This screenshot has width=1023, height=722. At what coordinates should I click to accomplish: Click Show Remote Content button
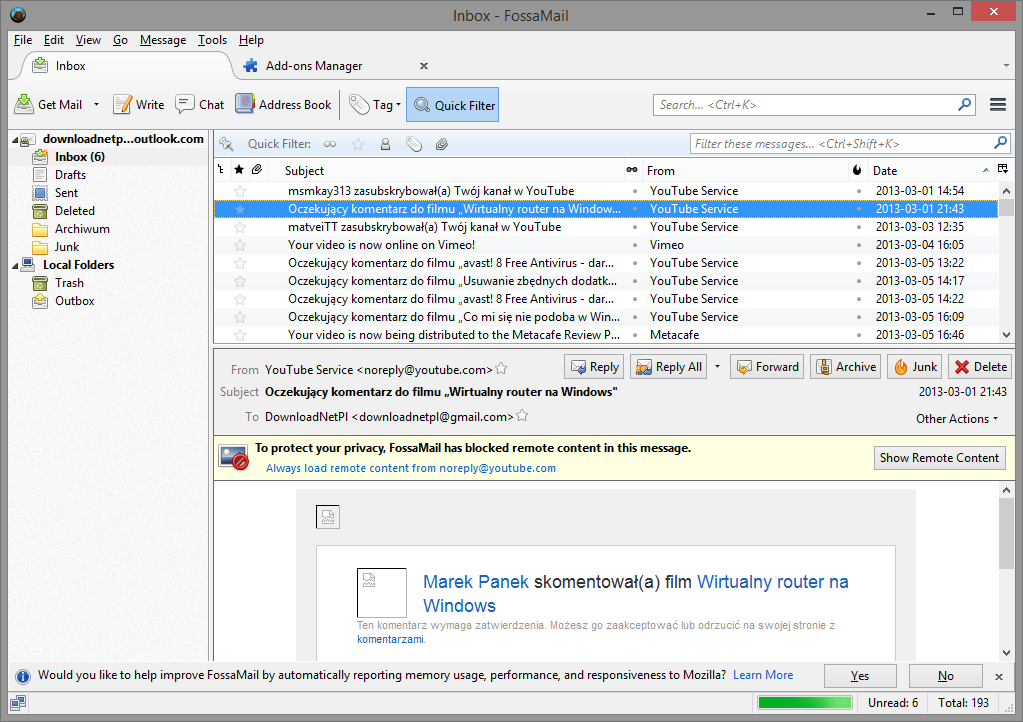939,458
